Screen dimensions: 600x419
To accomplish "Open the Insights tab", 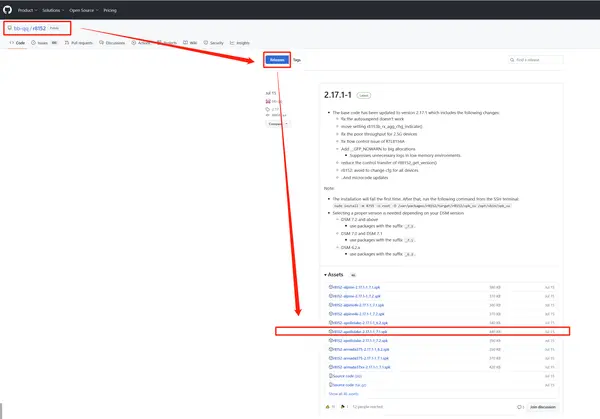I will click(240, 43).
